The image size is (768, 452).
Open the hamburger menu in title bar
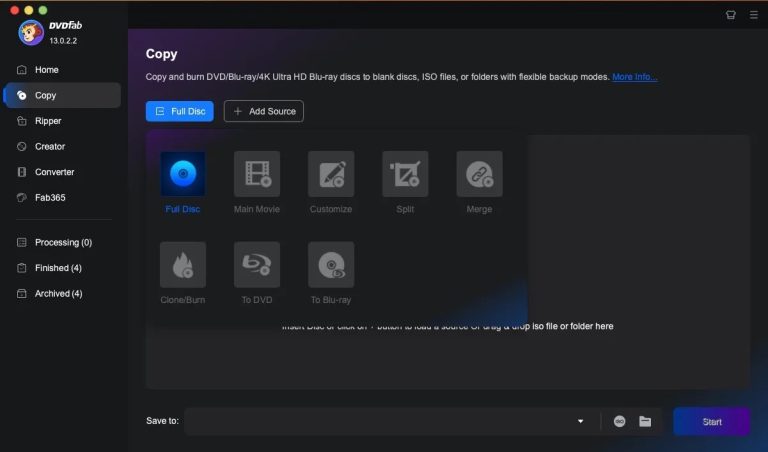754,15
